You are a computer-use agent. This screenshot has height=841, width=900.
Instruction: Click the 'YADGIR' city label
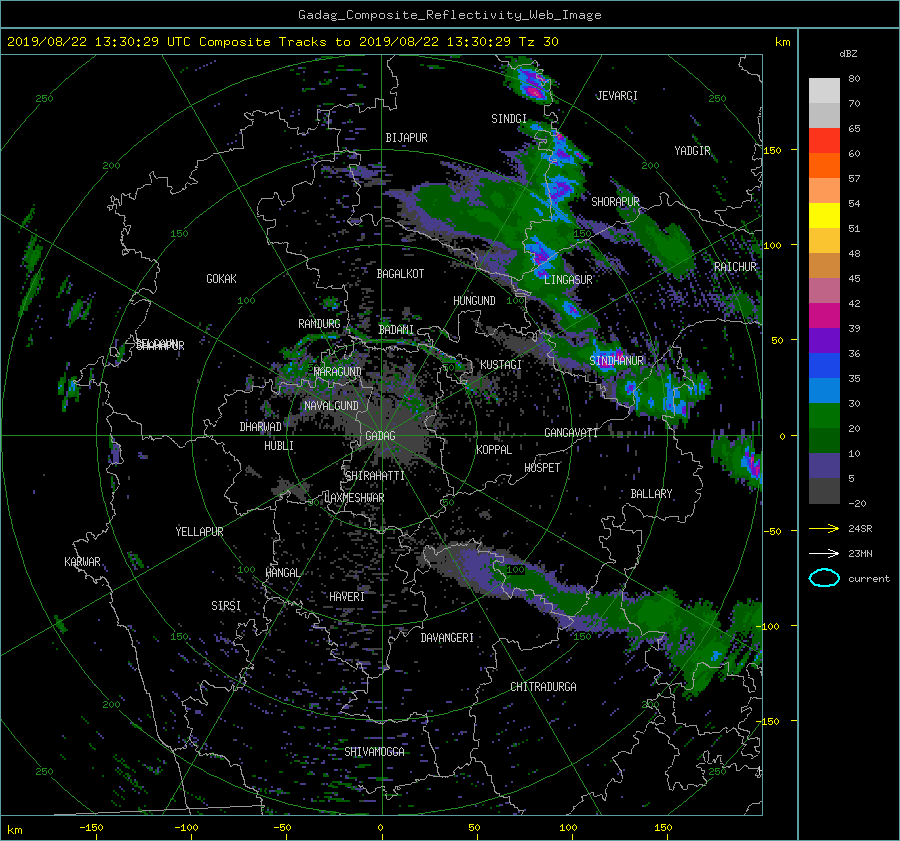coord(692,151)
